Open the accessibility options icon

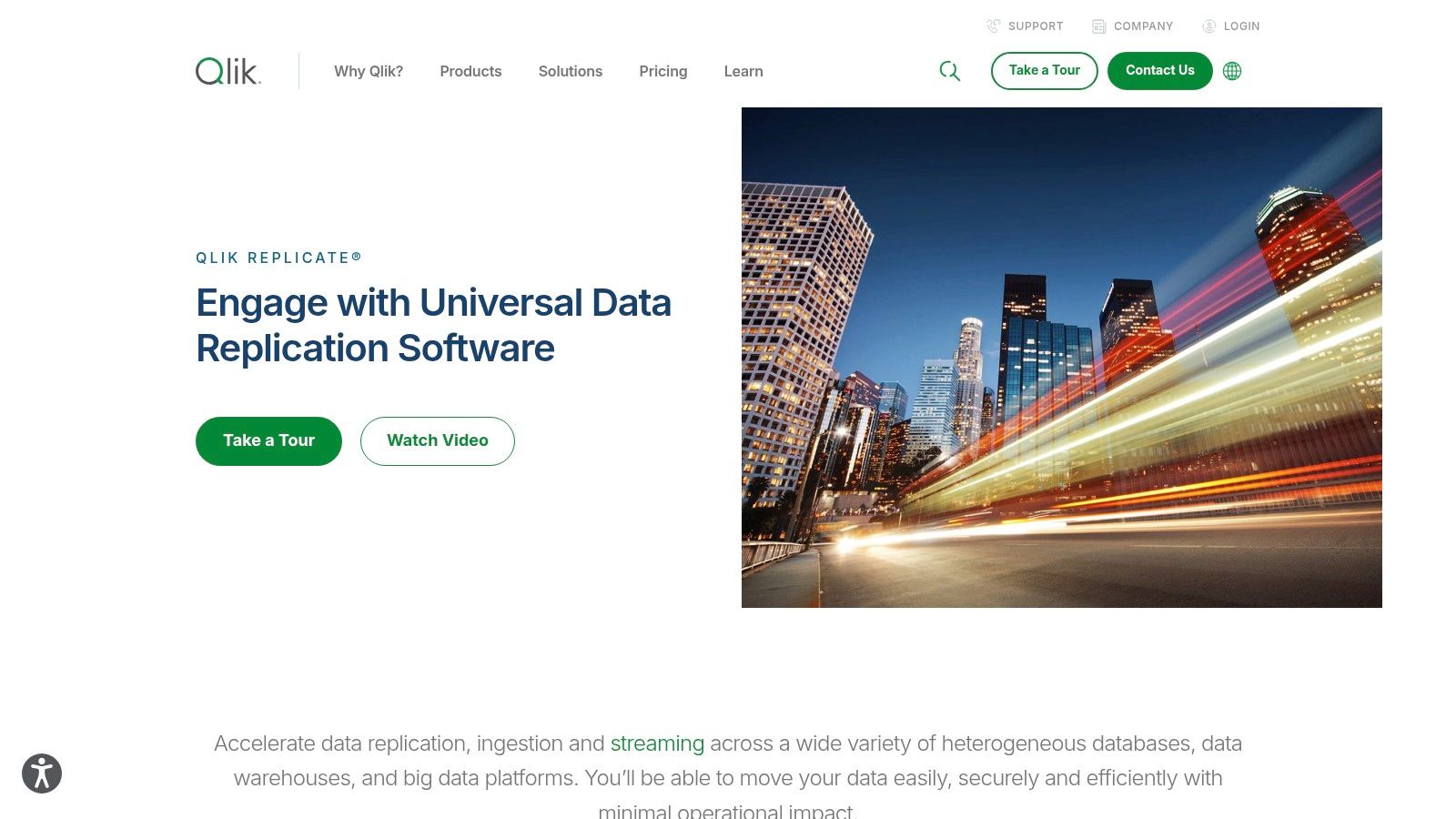[41, 773]
